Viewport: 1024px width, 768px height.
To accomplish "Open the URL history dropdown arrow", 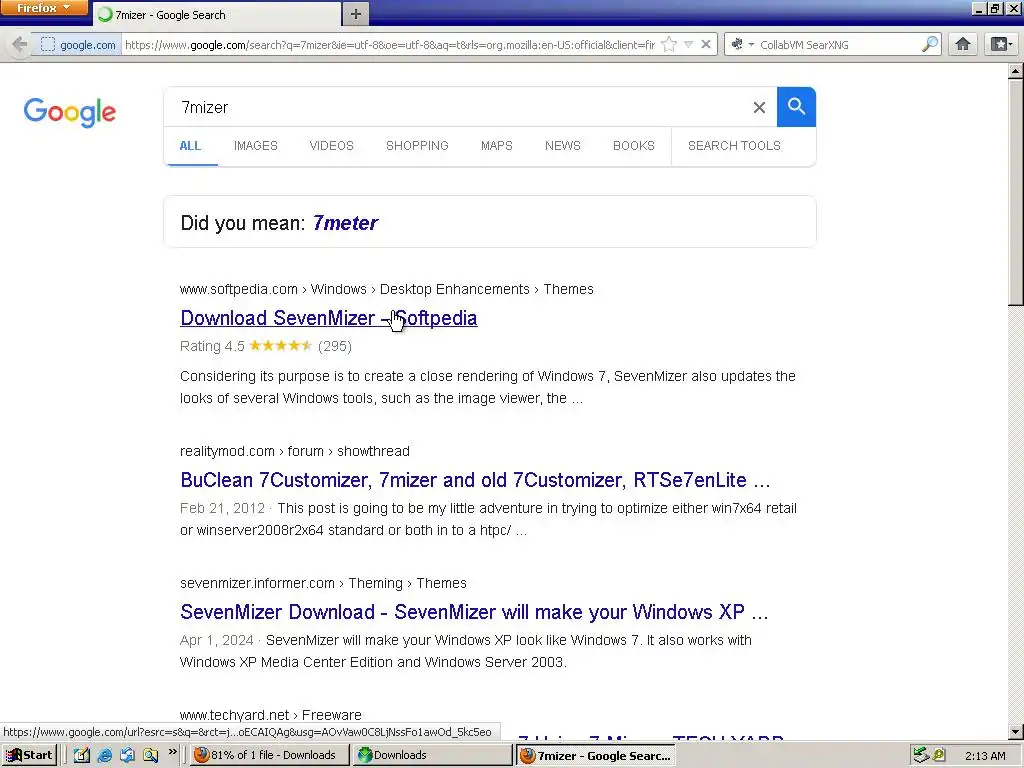I will (x=688, y=44).
